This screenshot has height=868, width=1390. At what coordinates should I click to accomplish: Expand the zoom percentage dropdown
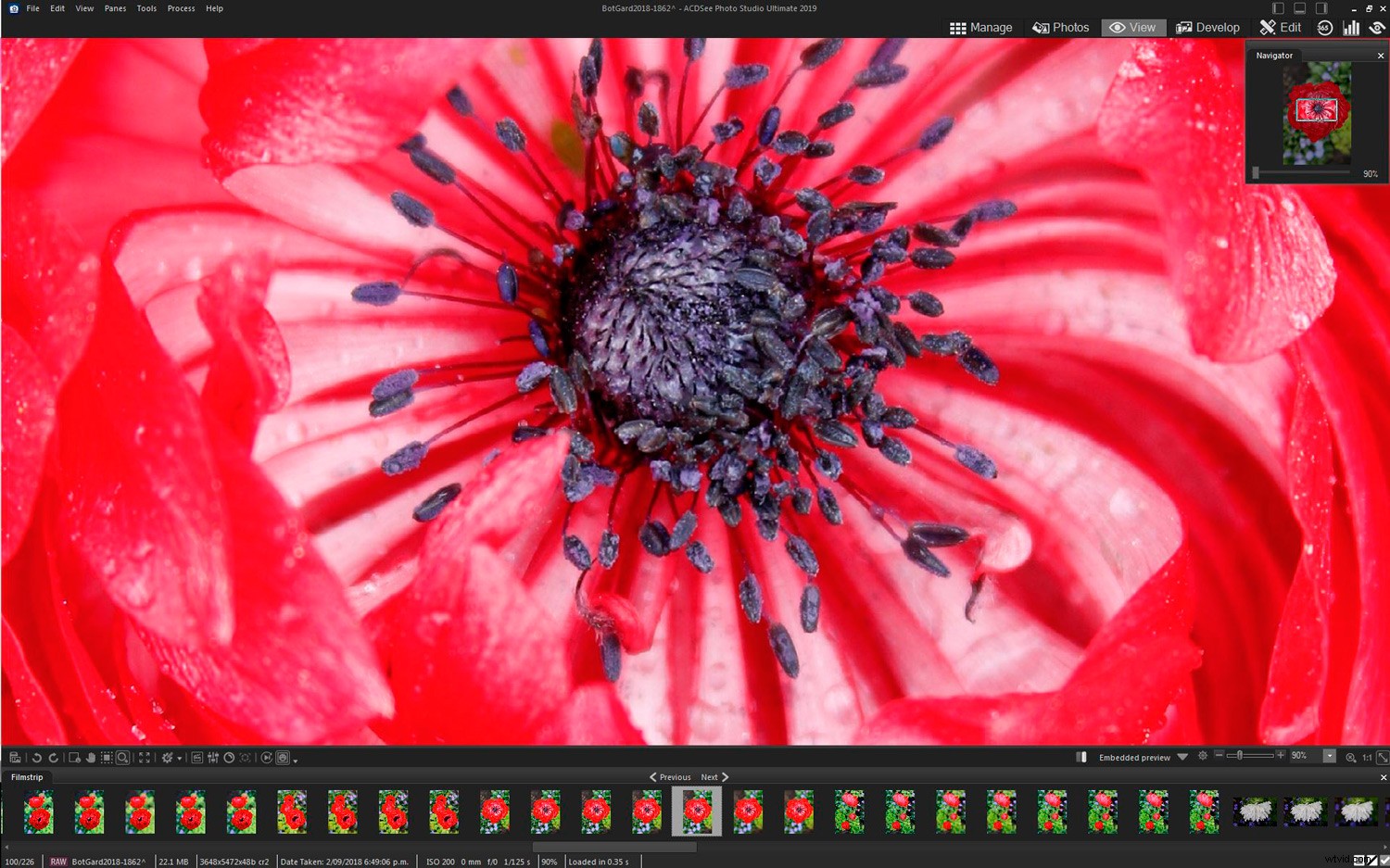(x=1327, y=757)
